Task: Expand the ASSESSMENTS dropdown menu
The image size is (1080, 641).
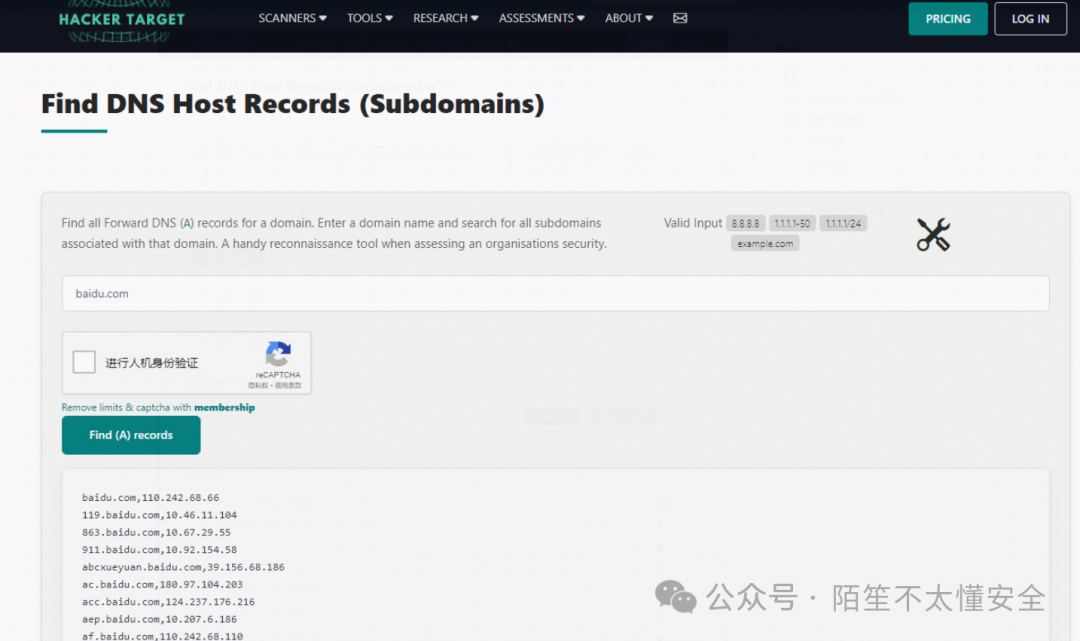Action: [541, 18]
